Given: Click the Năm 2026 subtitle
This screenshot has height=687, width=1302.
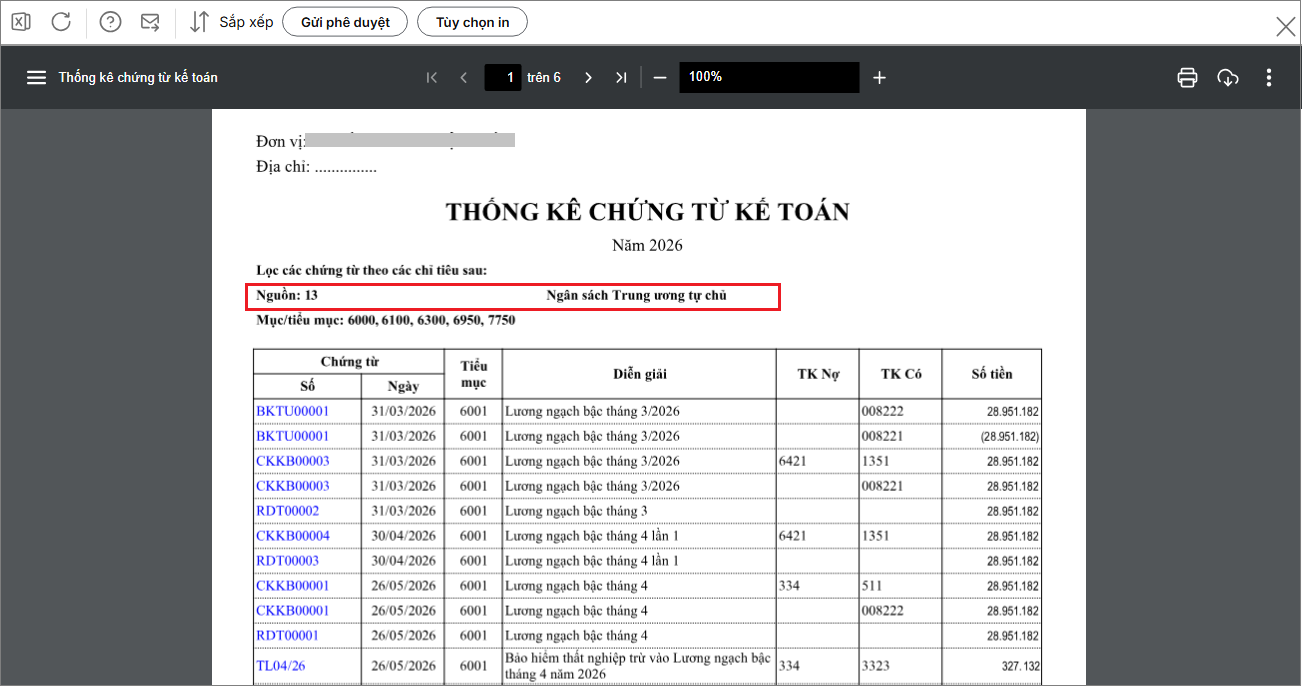Looking at the screenshot, I should pos(647,245).
